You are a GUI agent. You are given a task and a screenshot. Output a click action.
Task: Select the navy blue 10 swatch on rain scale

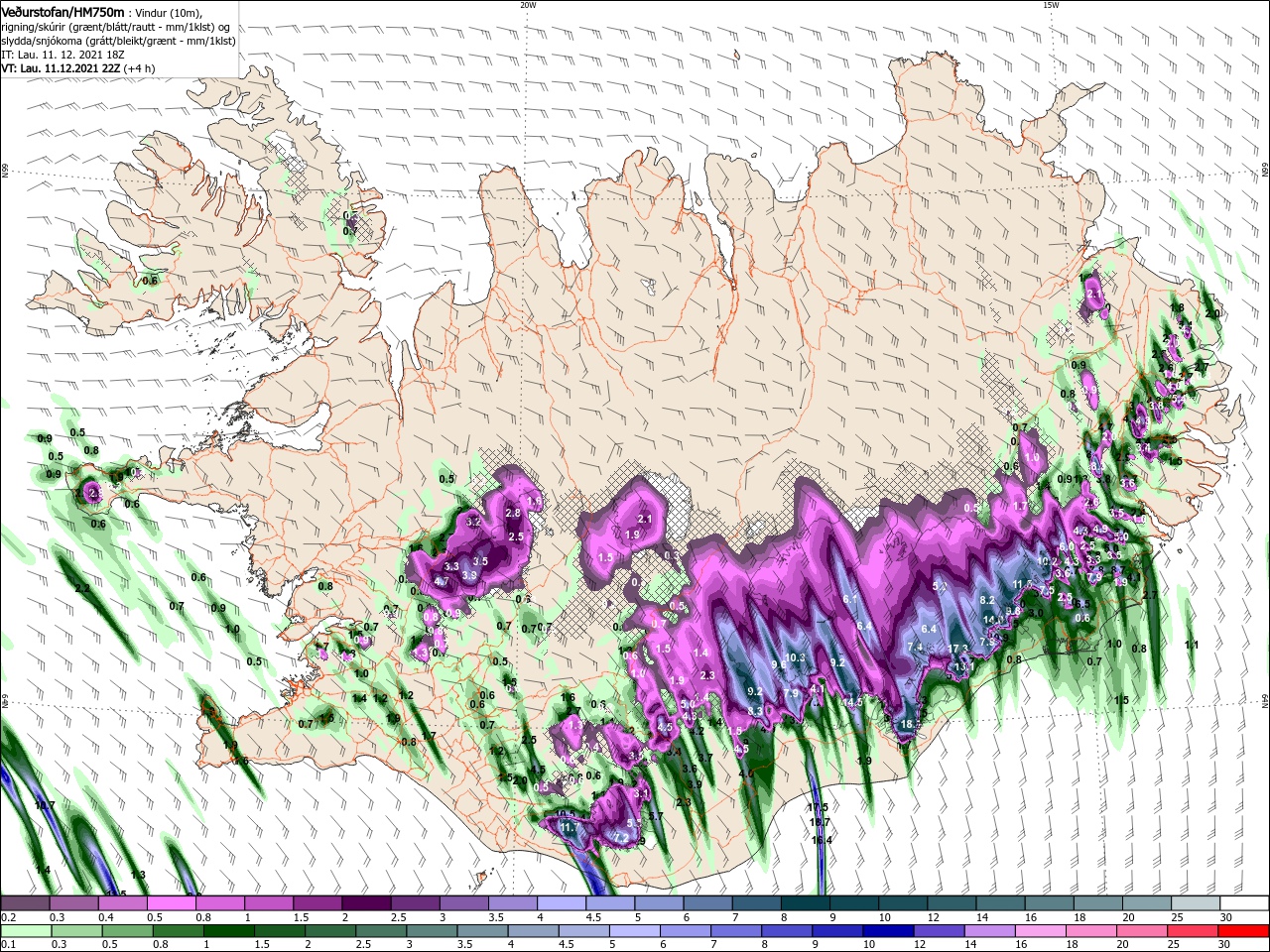click(887, 930)
